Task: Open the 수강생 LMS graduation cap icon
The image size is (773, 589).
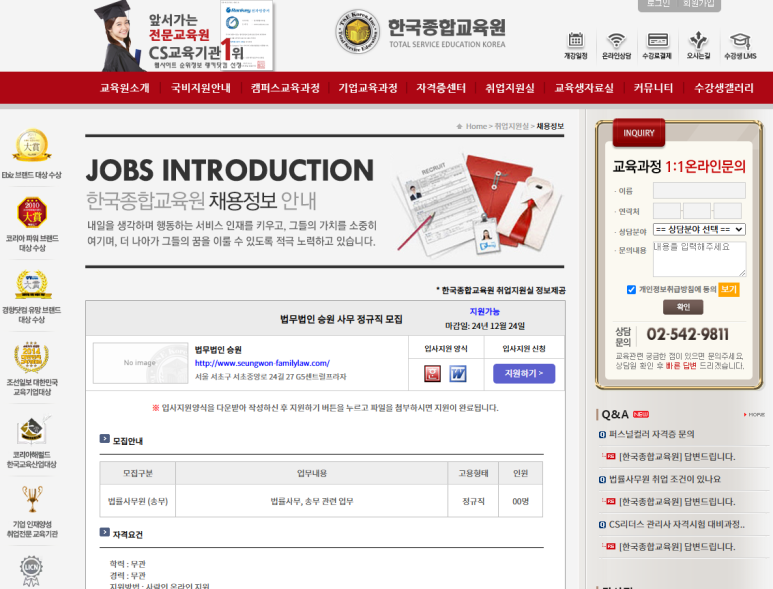Action: [740, 40]
